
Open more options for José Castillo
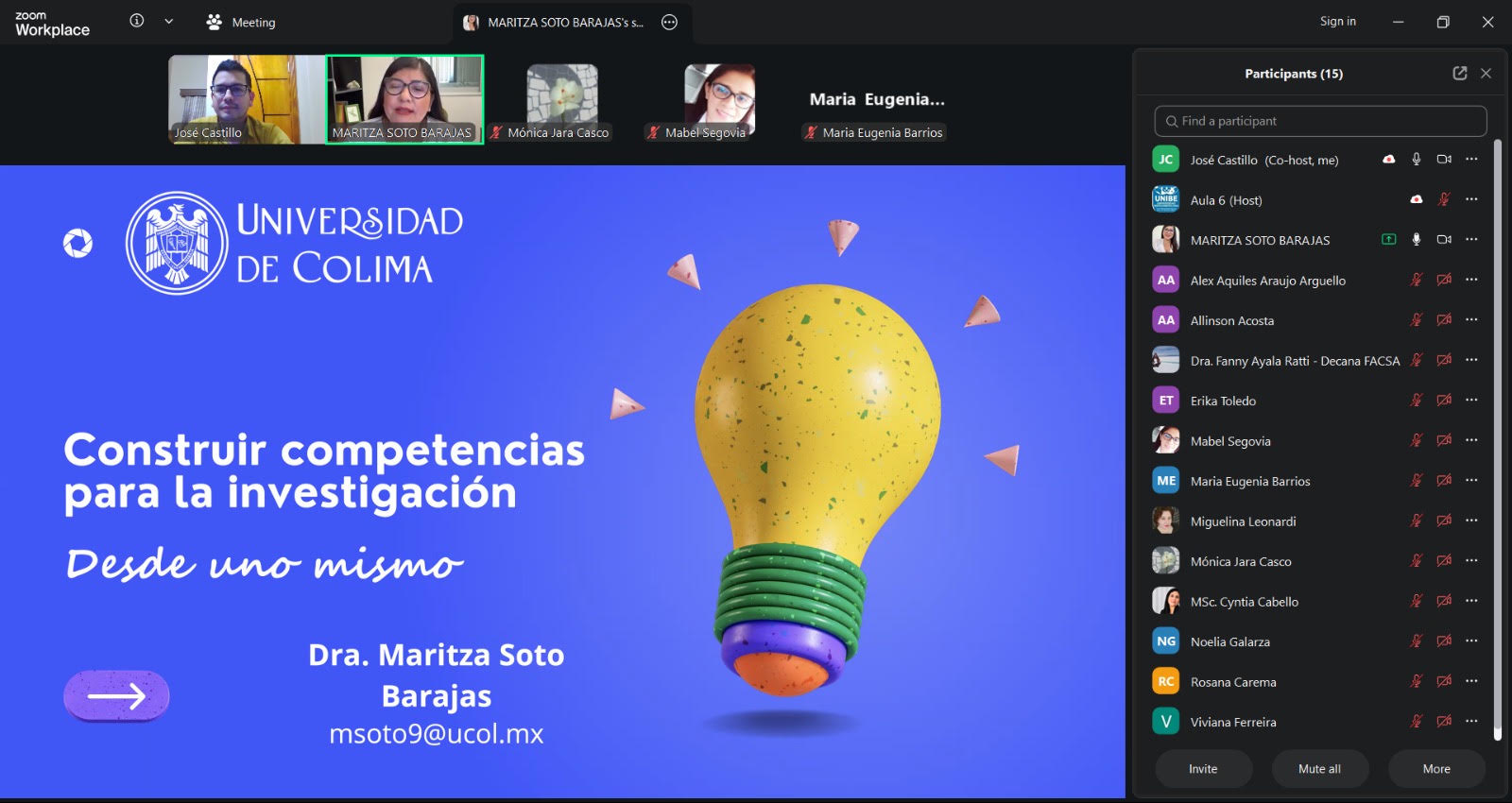(x=1471, y=160)
